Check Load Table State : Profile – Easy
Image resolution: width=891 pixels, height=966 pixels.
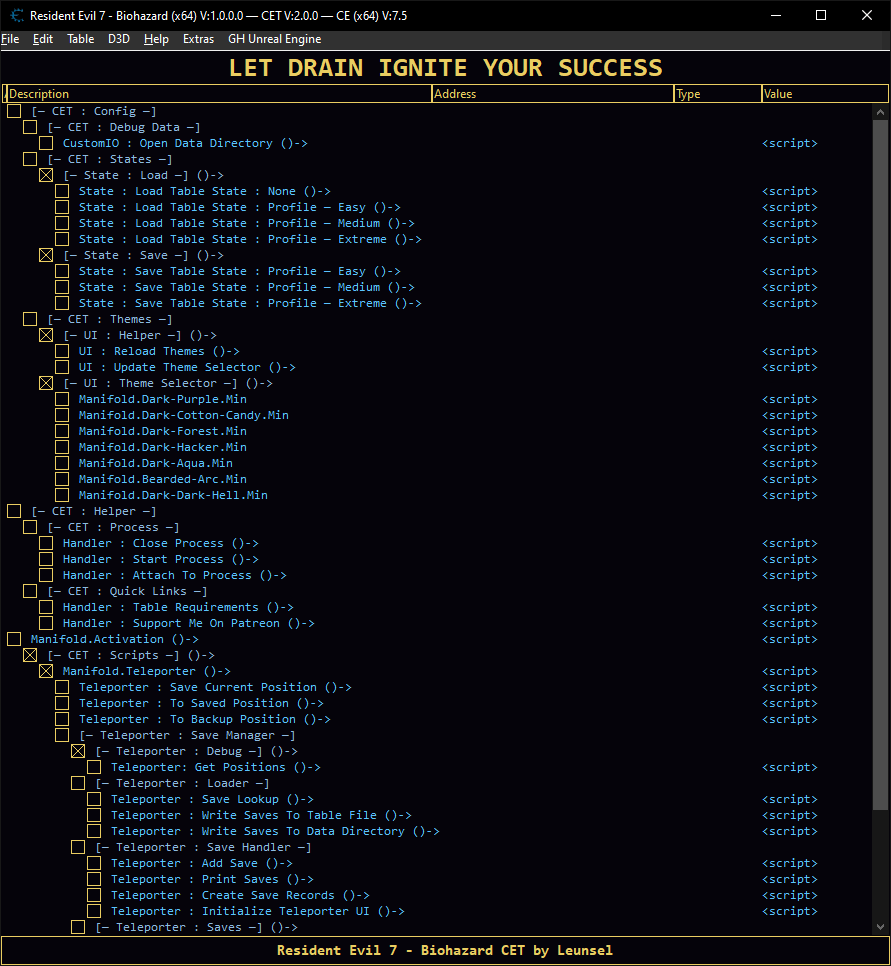[x=62, y=207]
